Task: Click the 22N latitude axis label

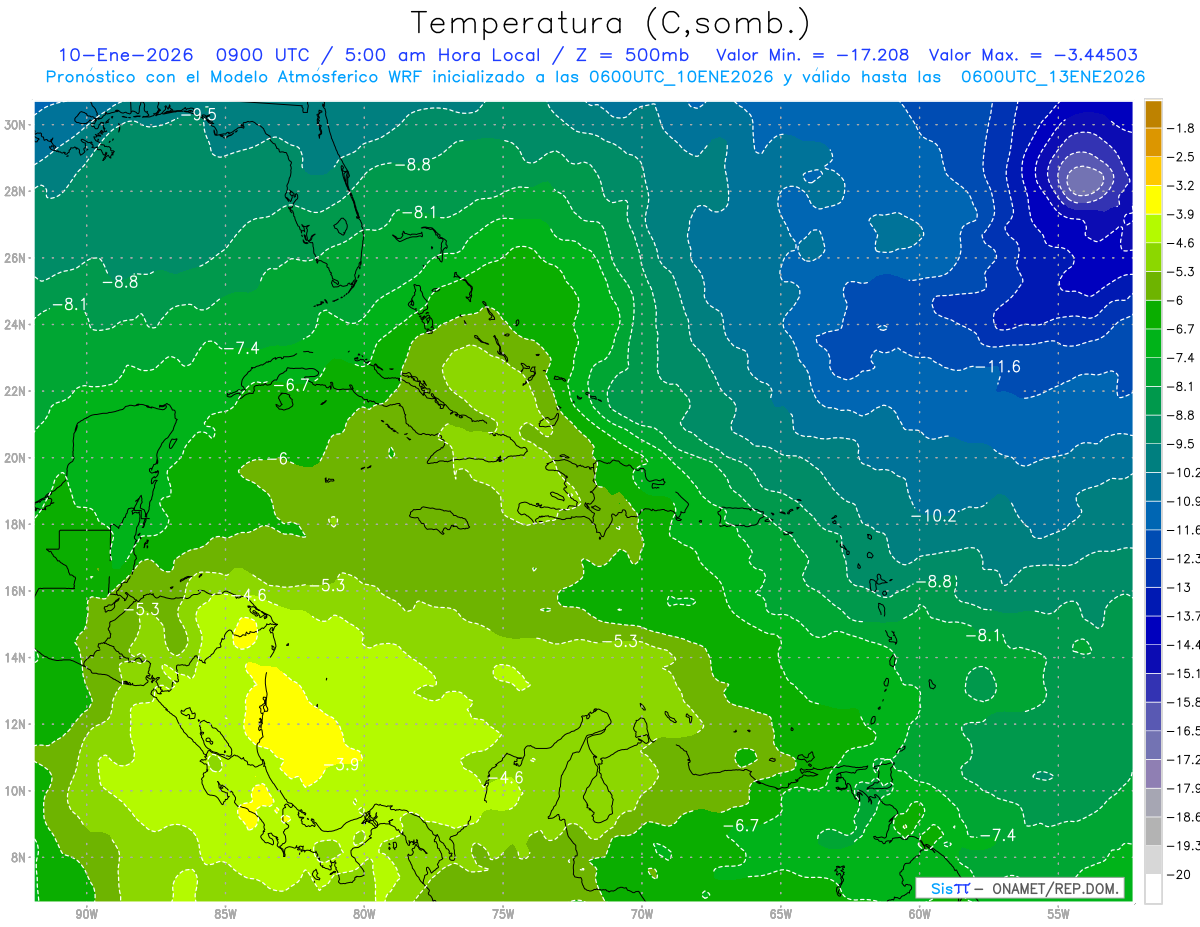Action: pos(16,391)
